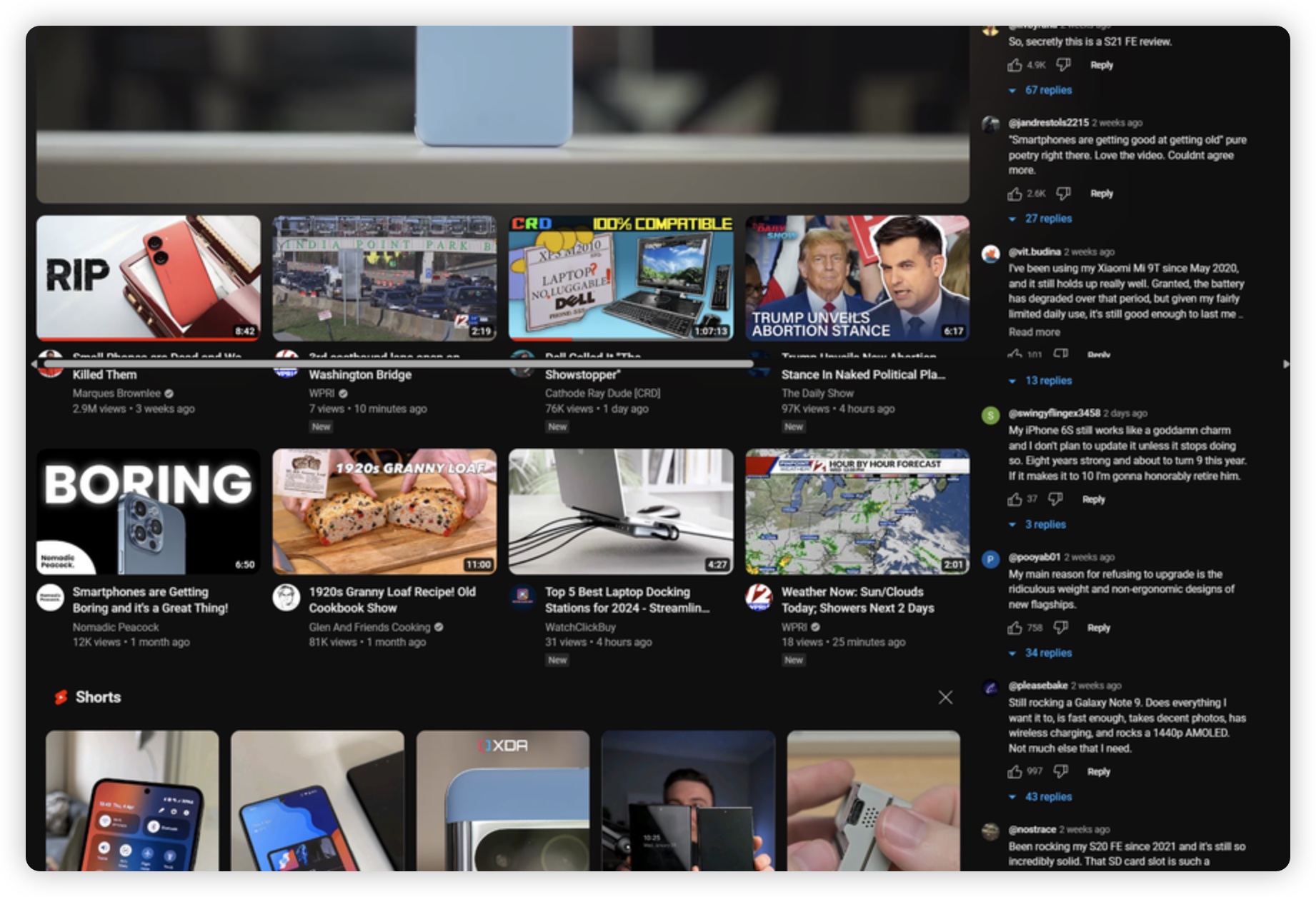Open the @pleasebake username link
1316x897 pixels.
tap(1037, 685)
